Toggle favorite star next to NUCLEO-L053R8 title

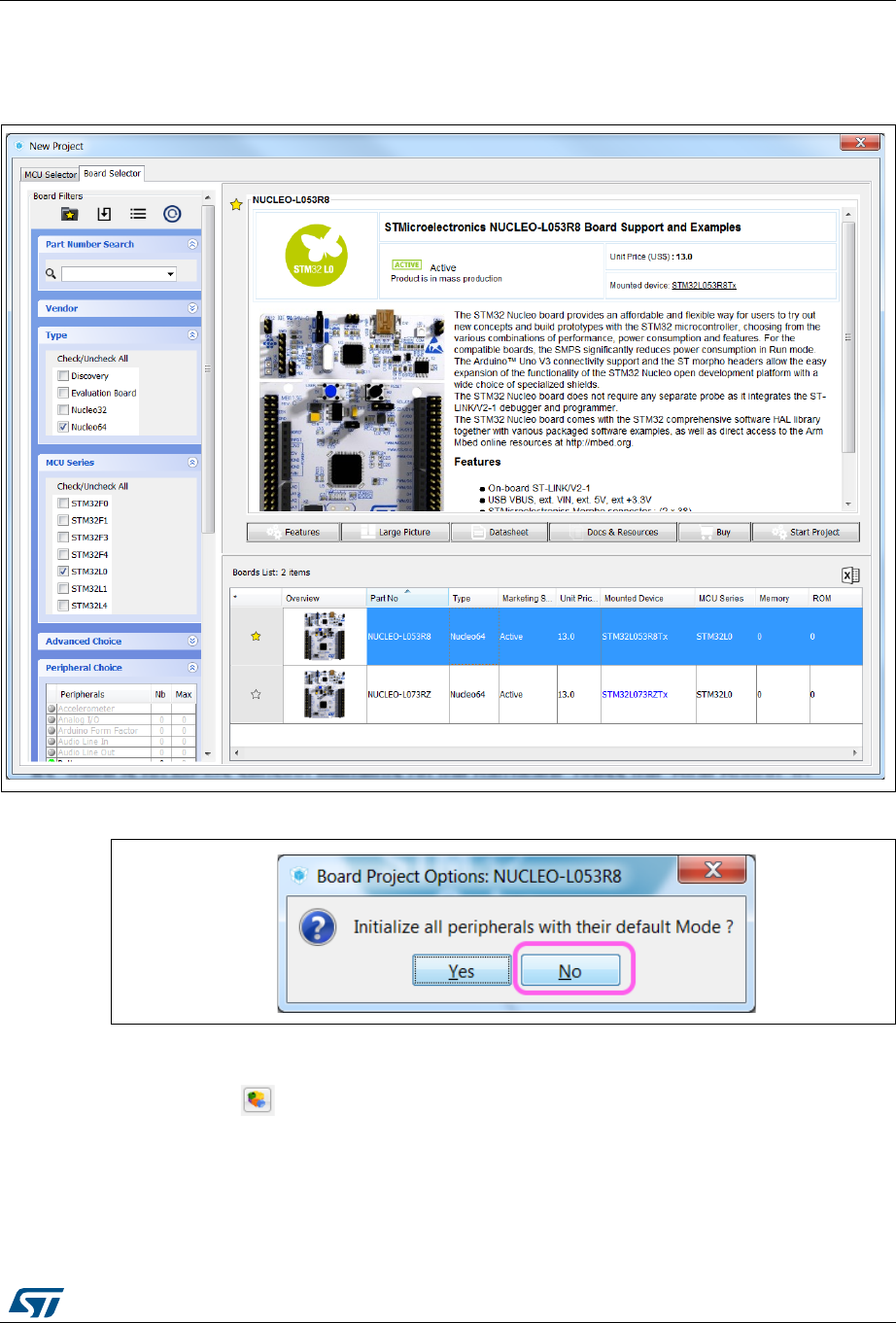[x=236, y=205]
